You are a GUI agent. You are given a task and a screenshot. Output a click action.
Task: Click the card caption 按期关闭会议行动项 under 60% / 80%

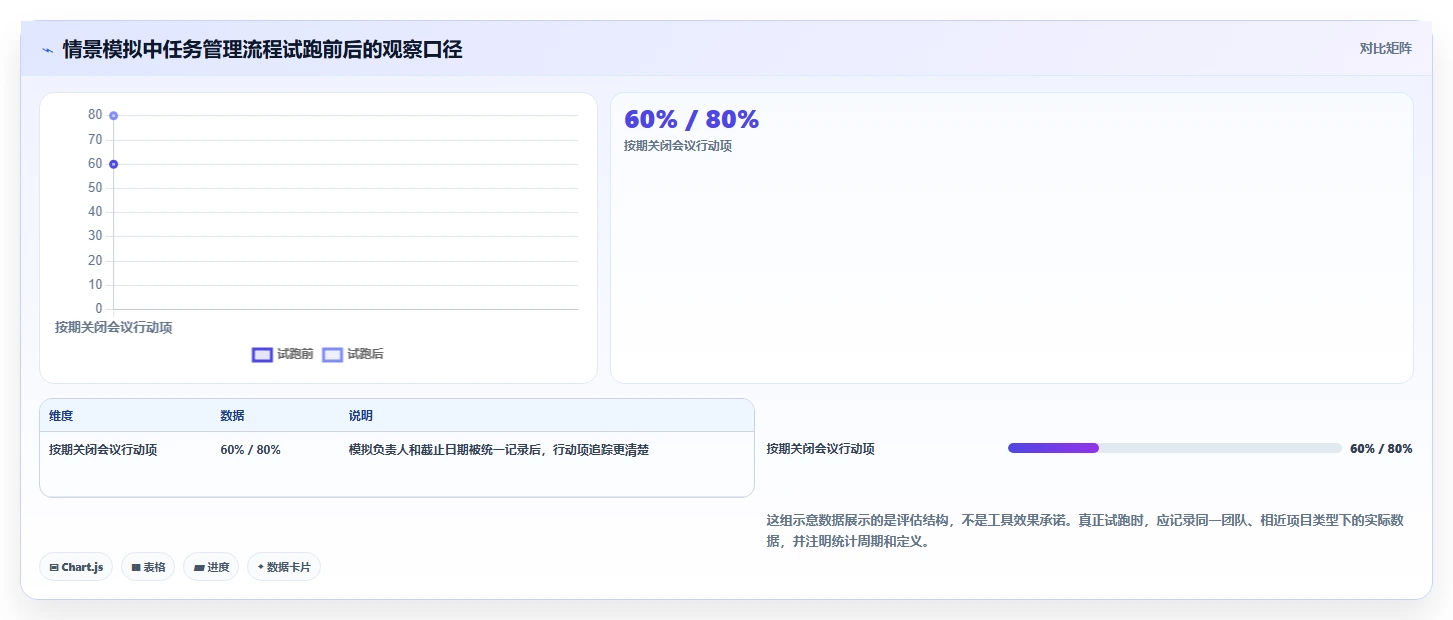tap(678, 146)
